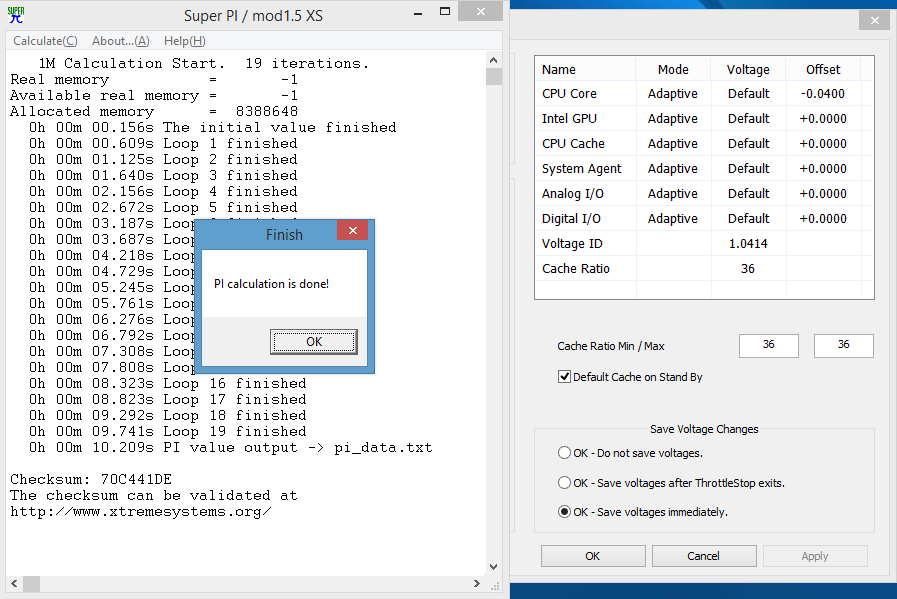Screen dimensions: 897x599
Task: Click the initial value finished line
Action: (x=212, y=127)
